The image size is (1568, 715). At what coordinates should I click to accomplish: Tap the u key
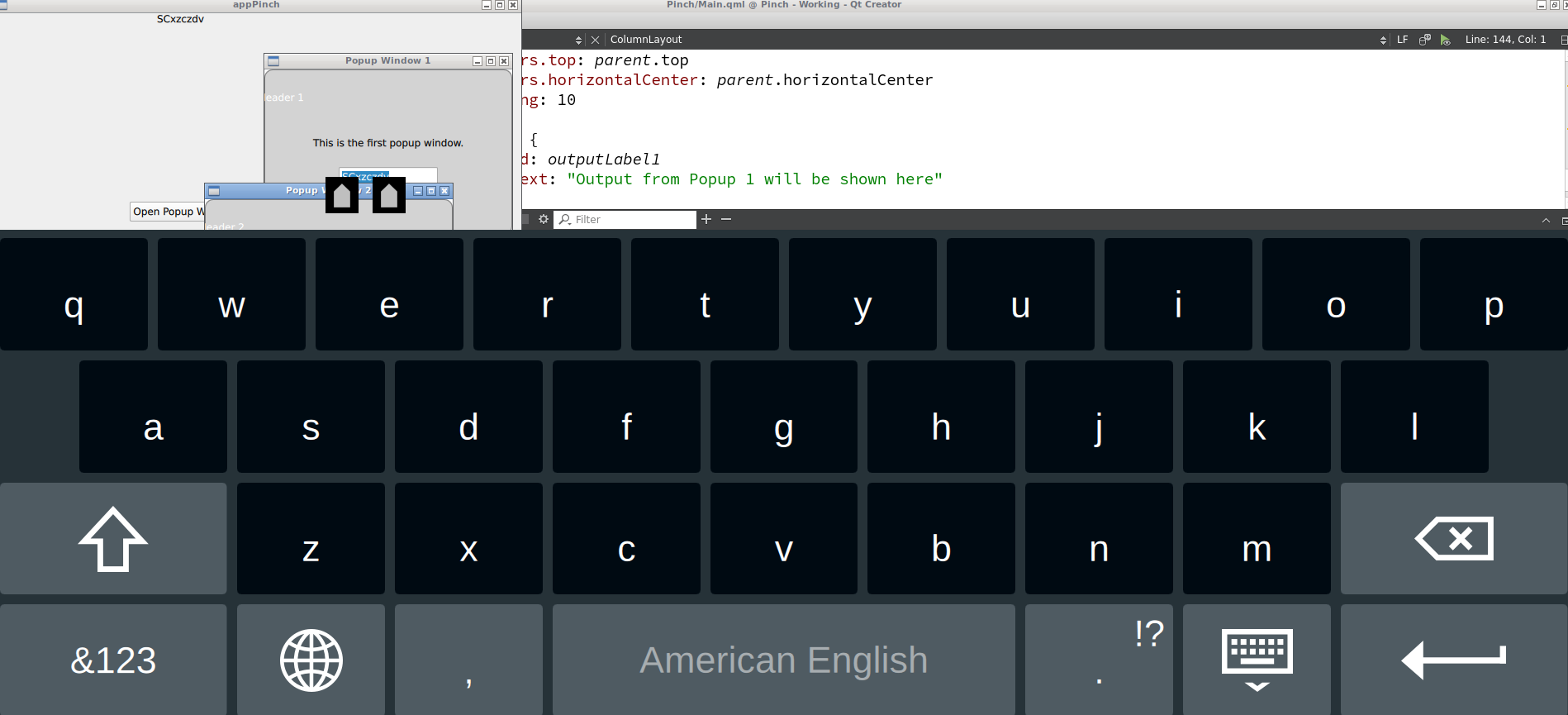point(1020,294)
